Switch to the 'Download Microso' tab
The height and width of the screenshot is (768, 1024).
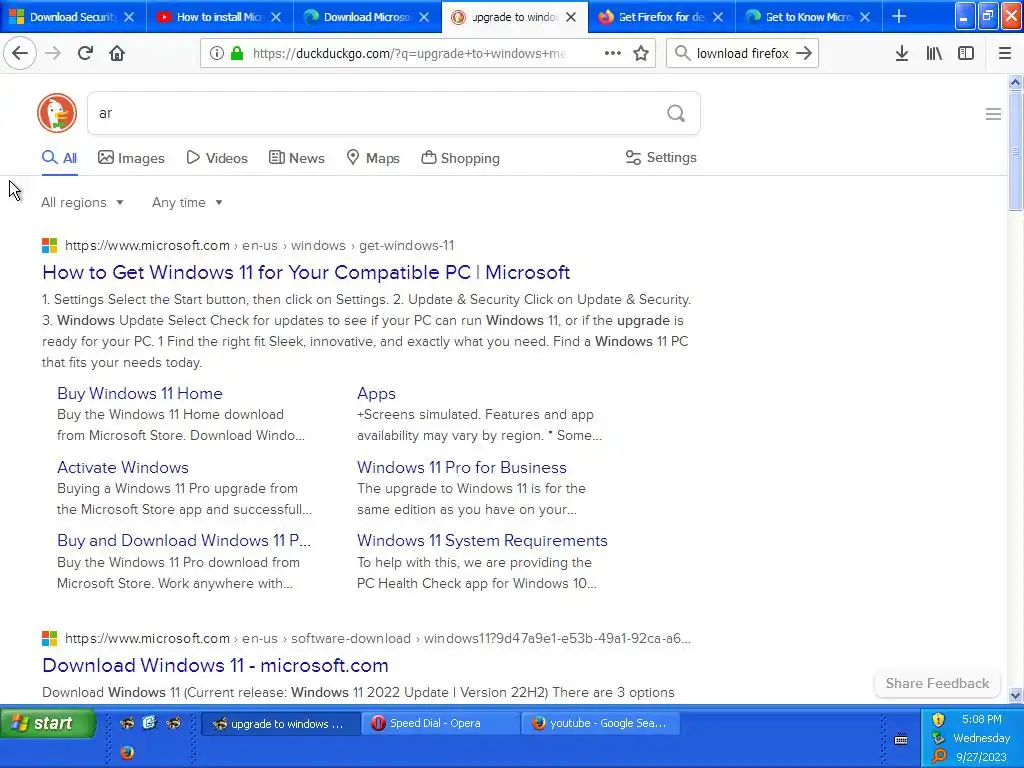367,17
